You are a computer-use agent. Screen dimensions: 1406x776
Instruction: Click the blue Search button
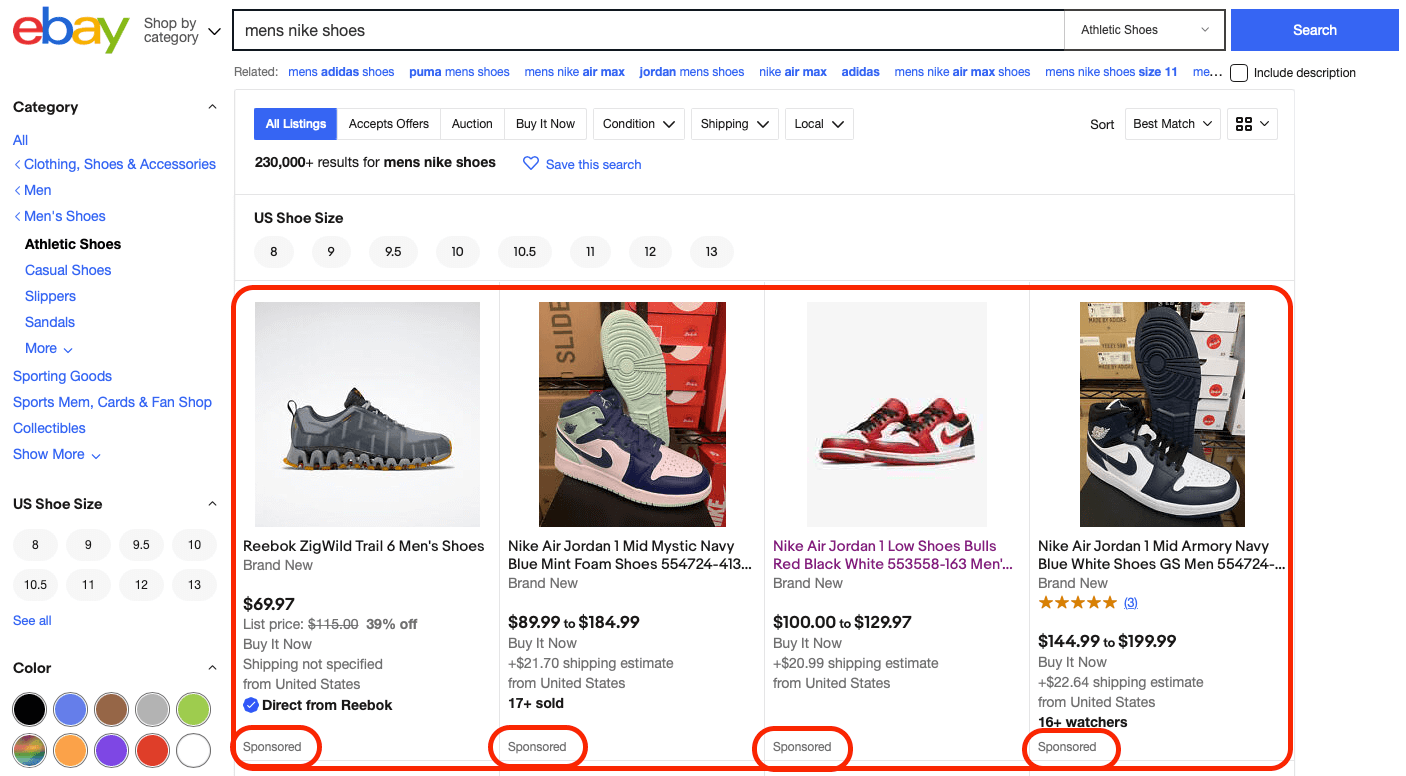tap(1314, 30)
